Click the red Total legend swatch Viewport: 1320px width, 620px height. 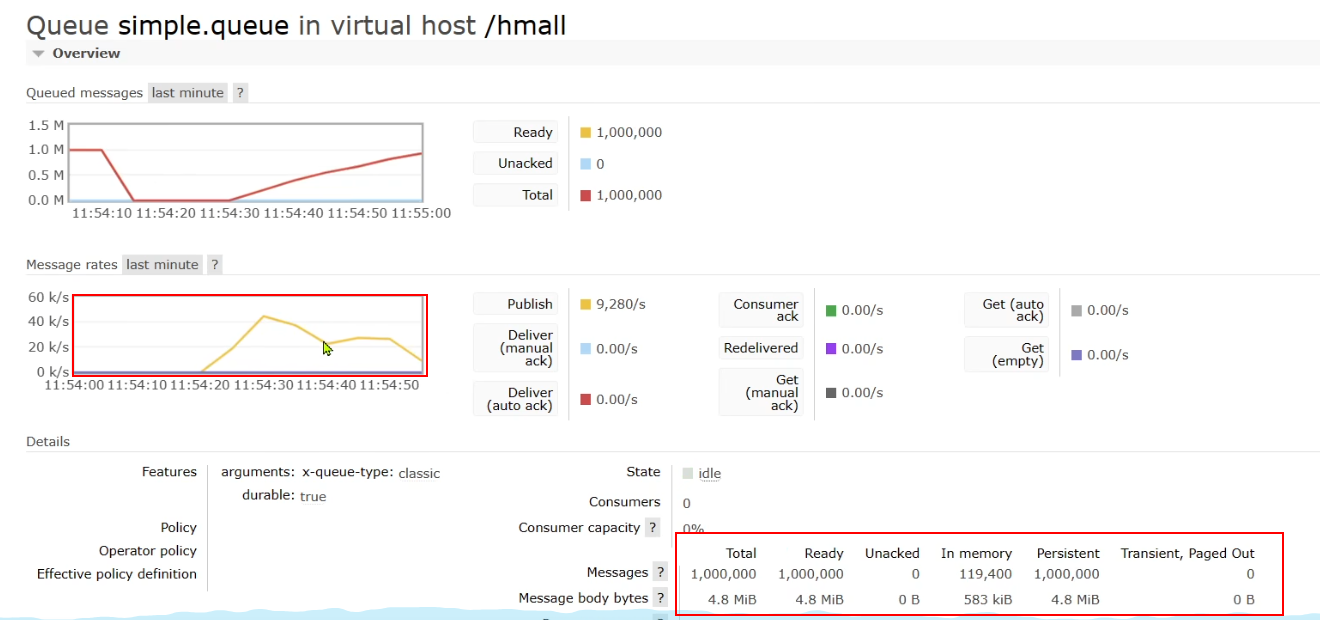[x=586, y=196]
